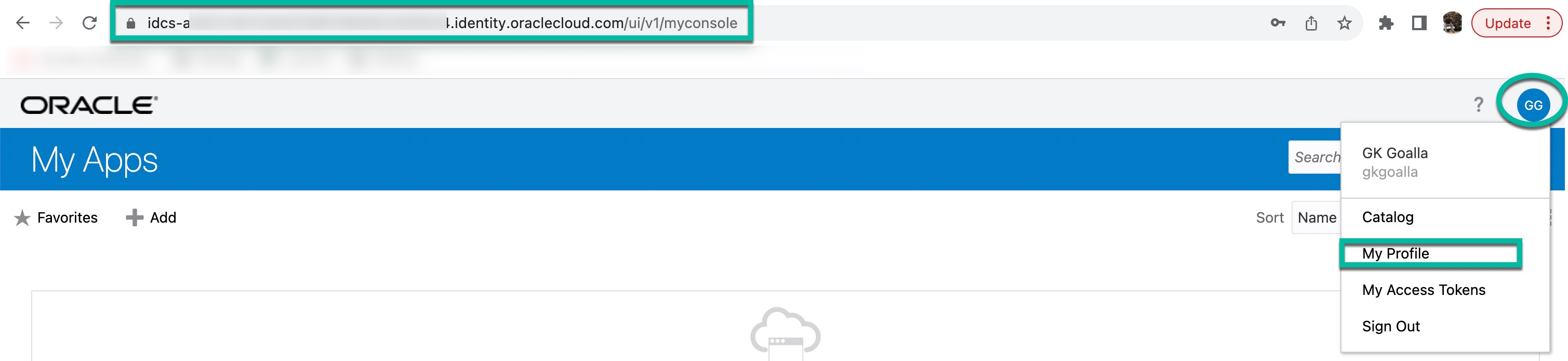Click the Add apps button
The image size is (1568, 361).
coord(151,218)
